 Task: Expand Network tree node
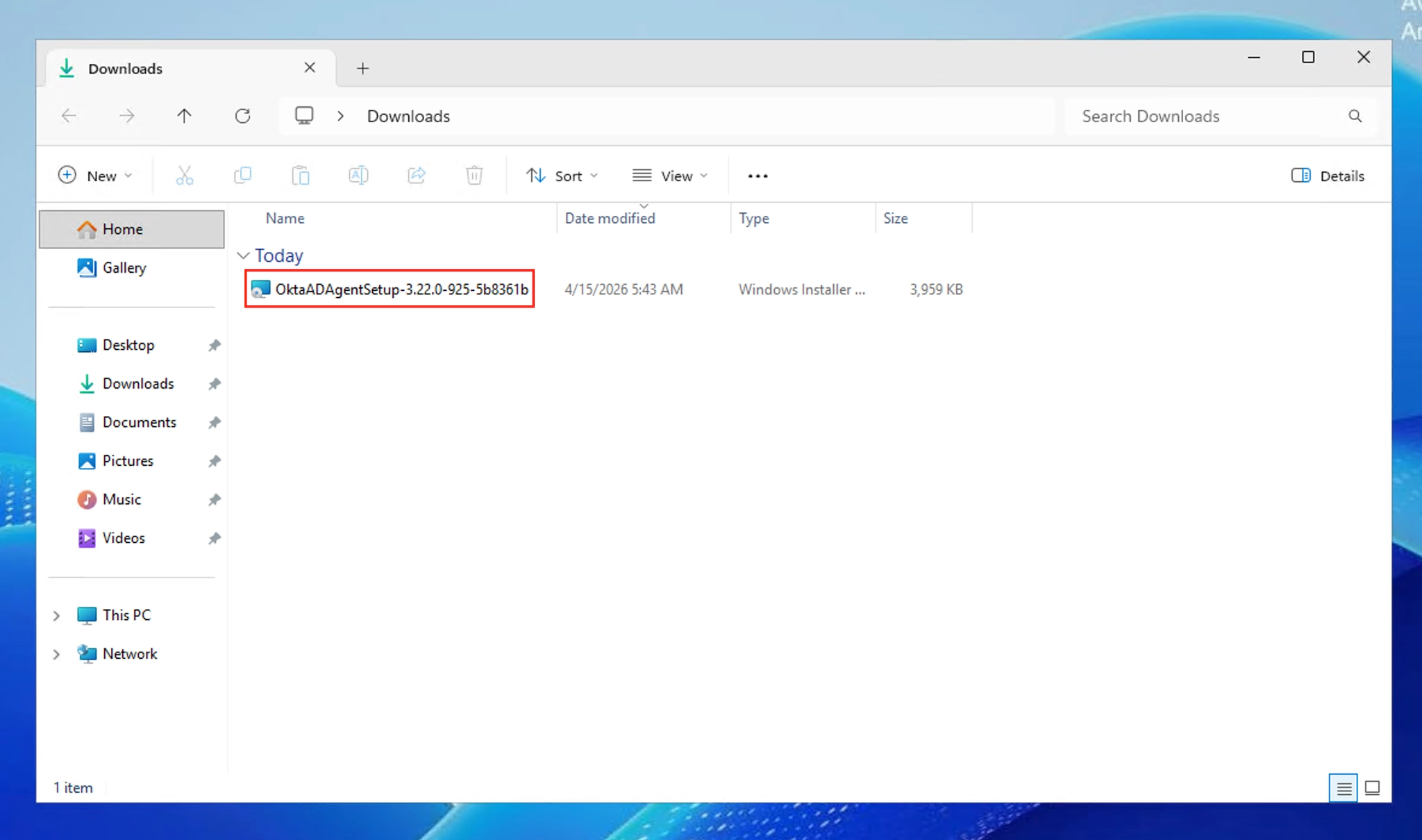coord(56,655)
